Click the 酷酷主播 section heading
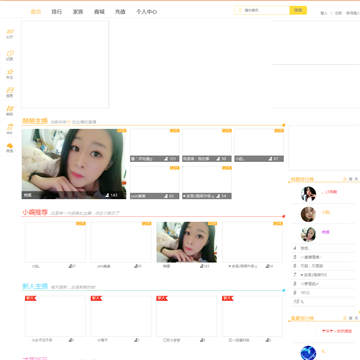The height and width of the screenshot is (360, 360). click(x=35, y=121)
